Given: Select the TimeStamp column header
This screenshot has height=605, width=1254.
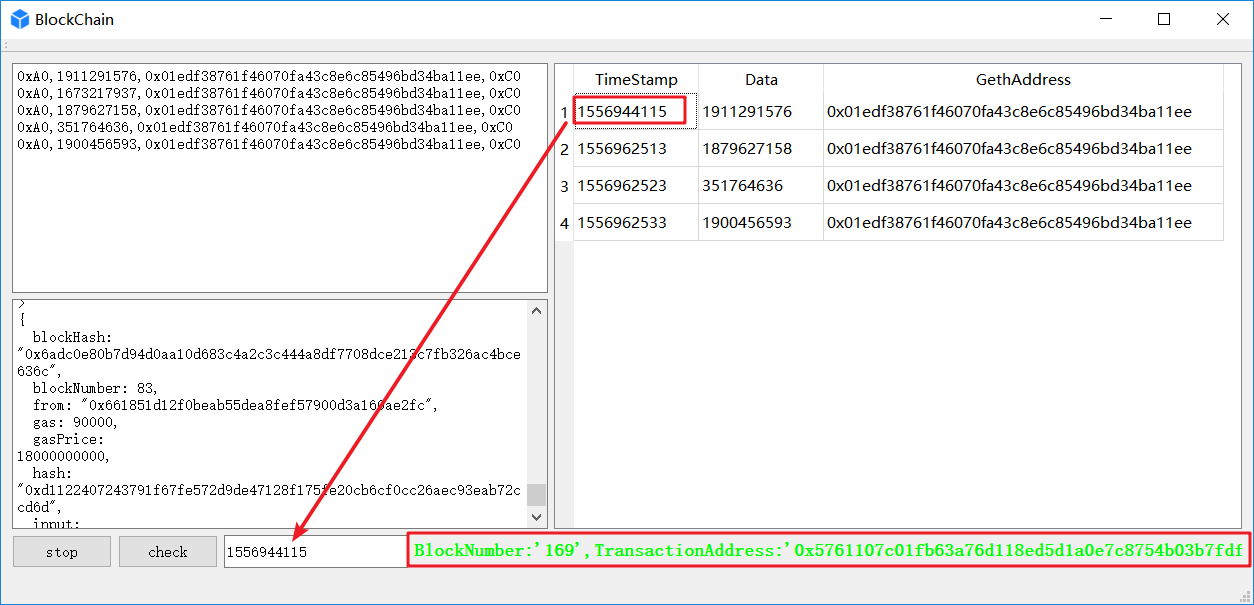Looking at the screenshot, I should point(636,80).
